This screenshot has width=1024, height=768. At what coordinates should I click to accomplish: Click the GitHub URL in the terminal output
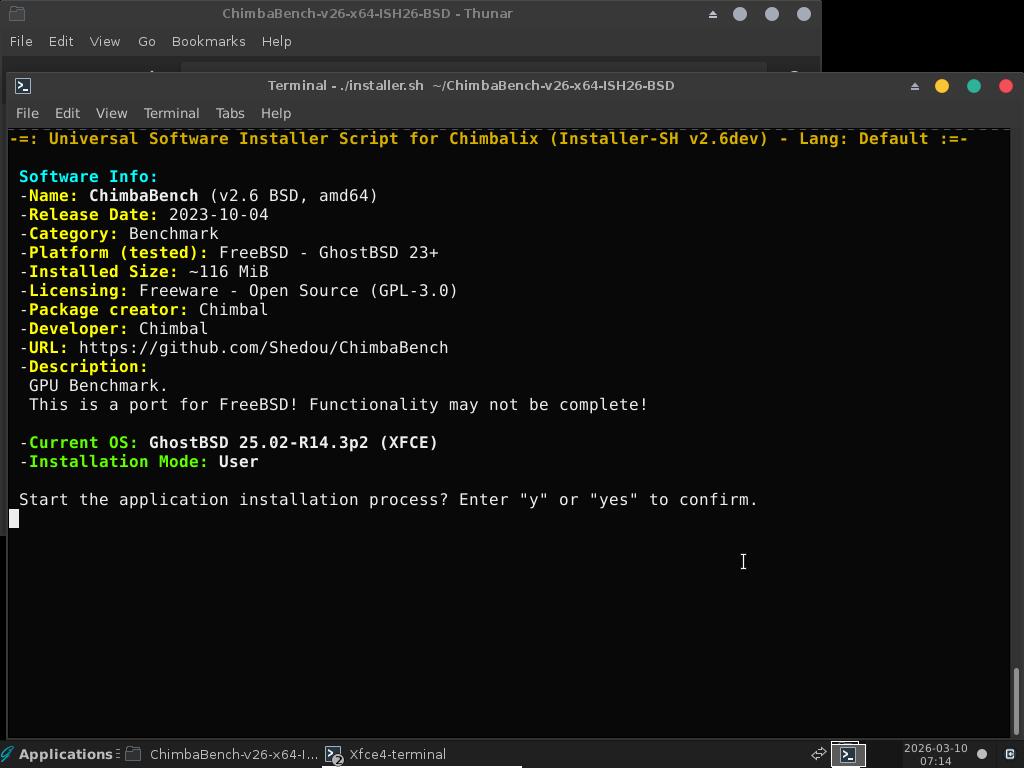click(x=264, y=347)
